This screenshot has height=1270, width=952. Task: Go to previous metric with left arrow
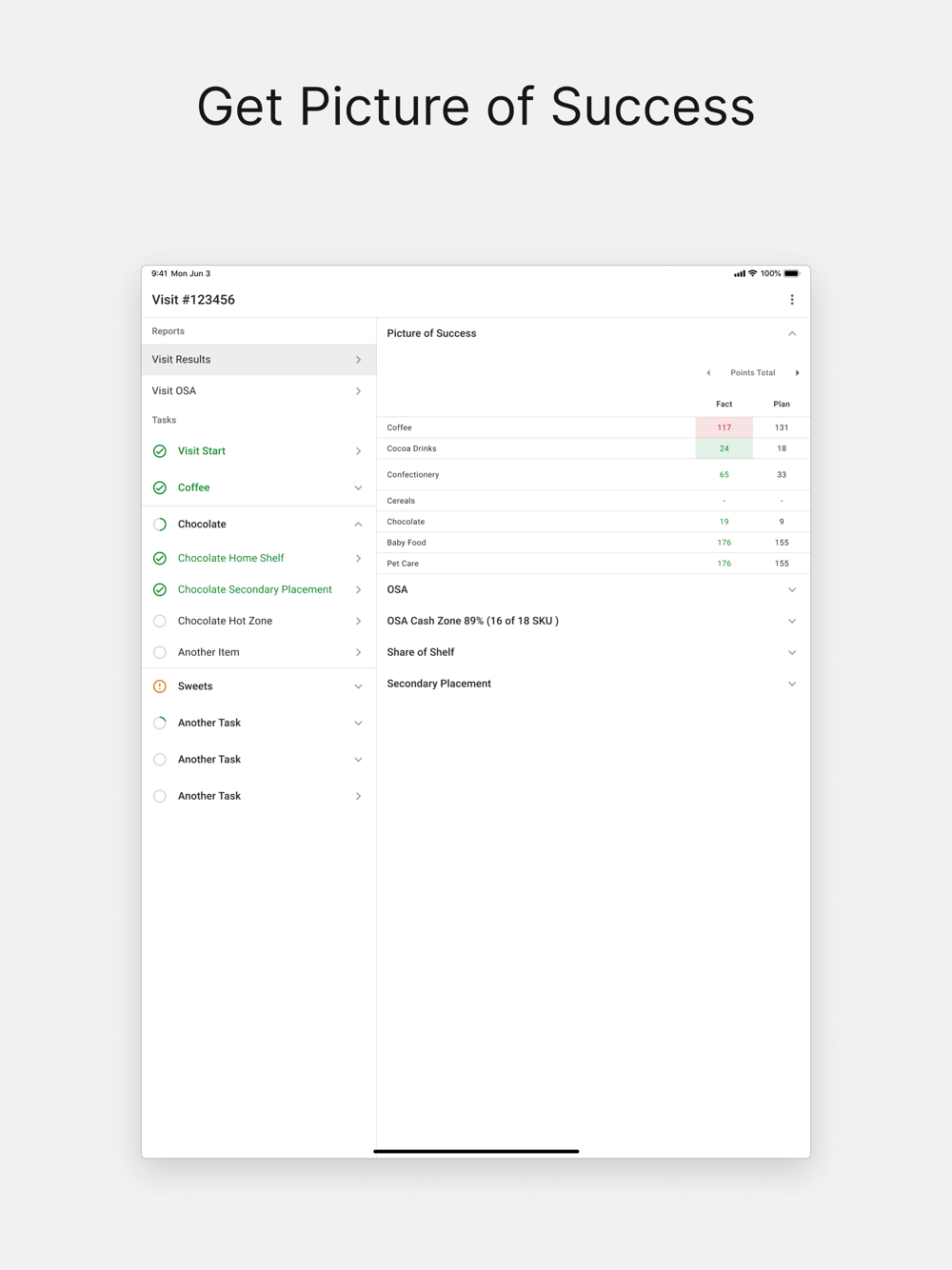pyautogui.click(x=708, y=373)
